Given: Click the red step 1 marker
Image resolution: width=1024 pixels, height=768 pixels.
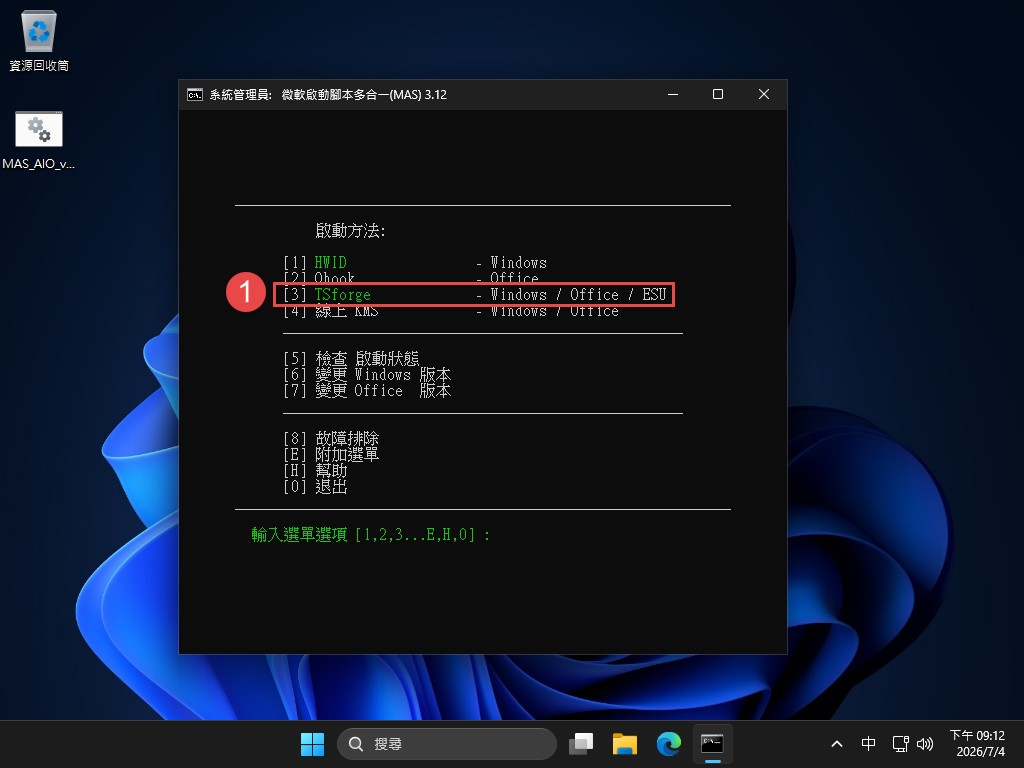Looking at the screenshot, I should (246, 291).
